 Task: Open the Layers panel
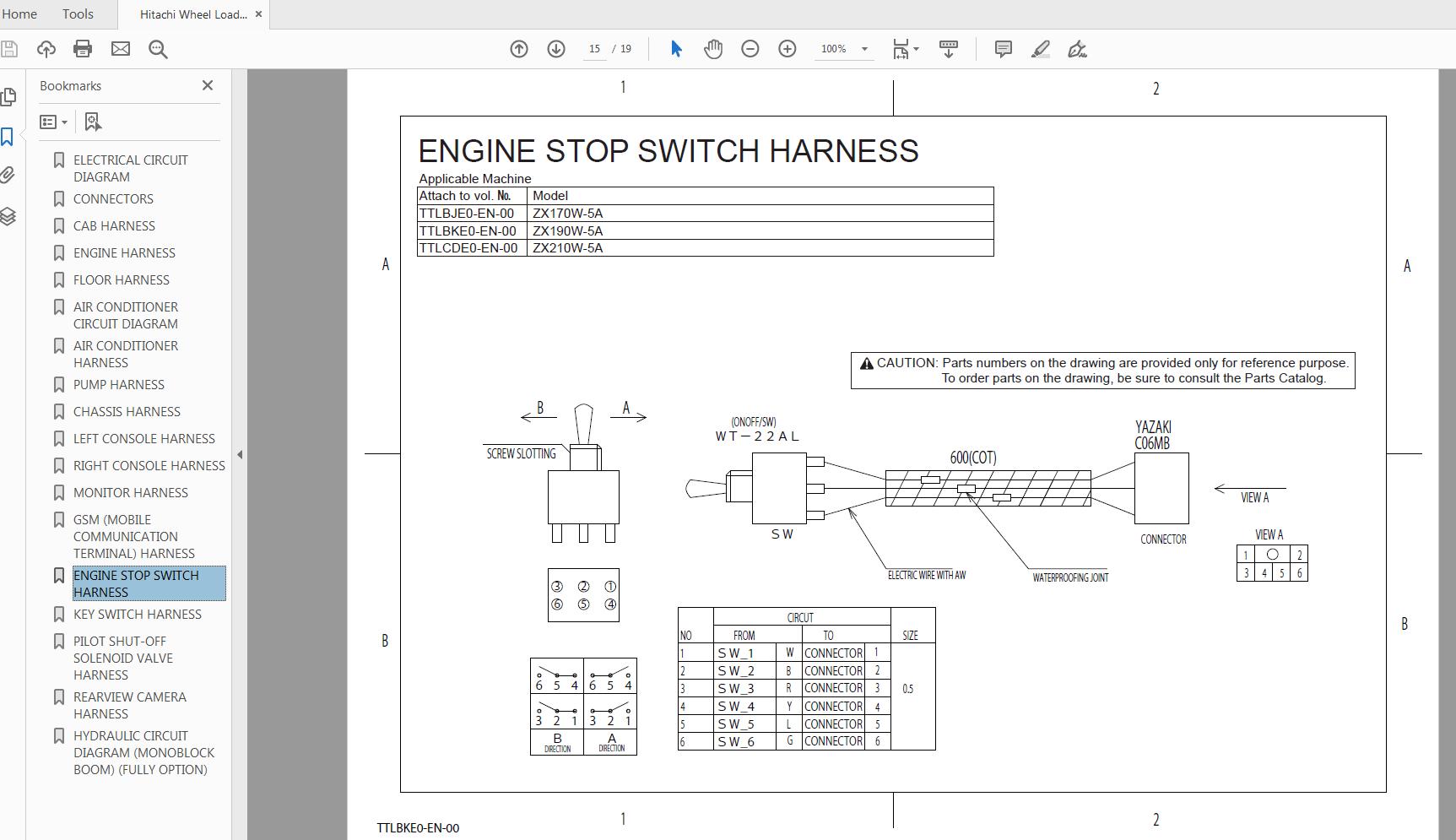tap(8, 216)
